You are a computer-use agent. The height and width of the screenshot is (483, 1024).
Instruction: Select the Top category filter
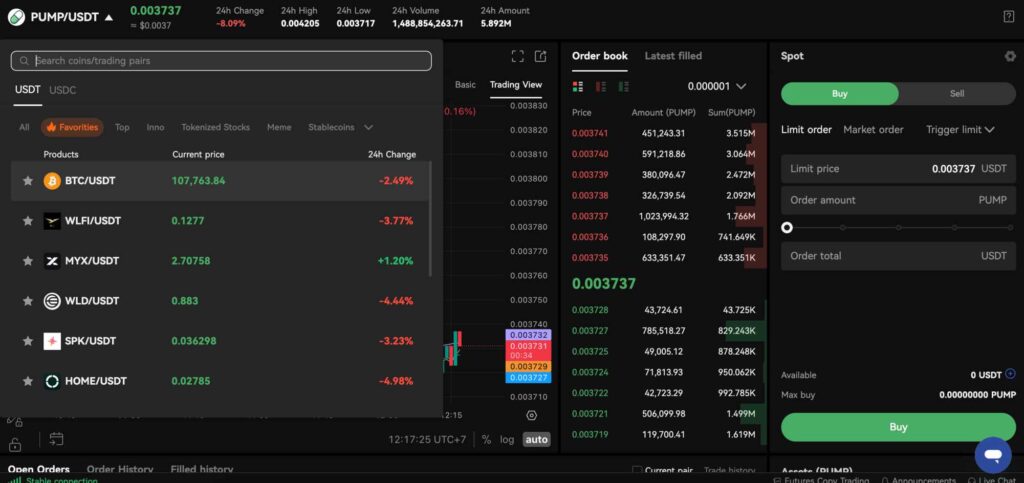click(x=122, y=127)
